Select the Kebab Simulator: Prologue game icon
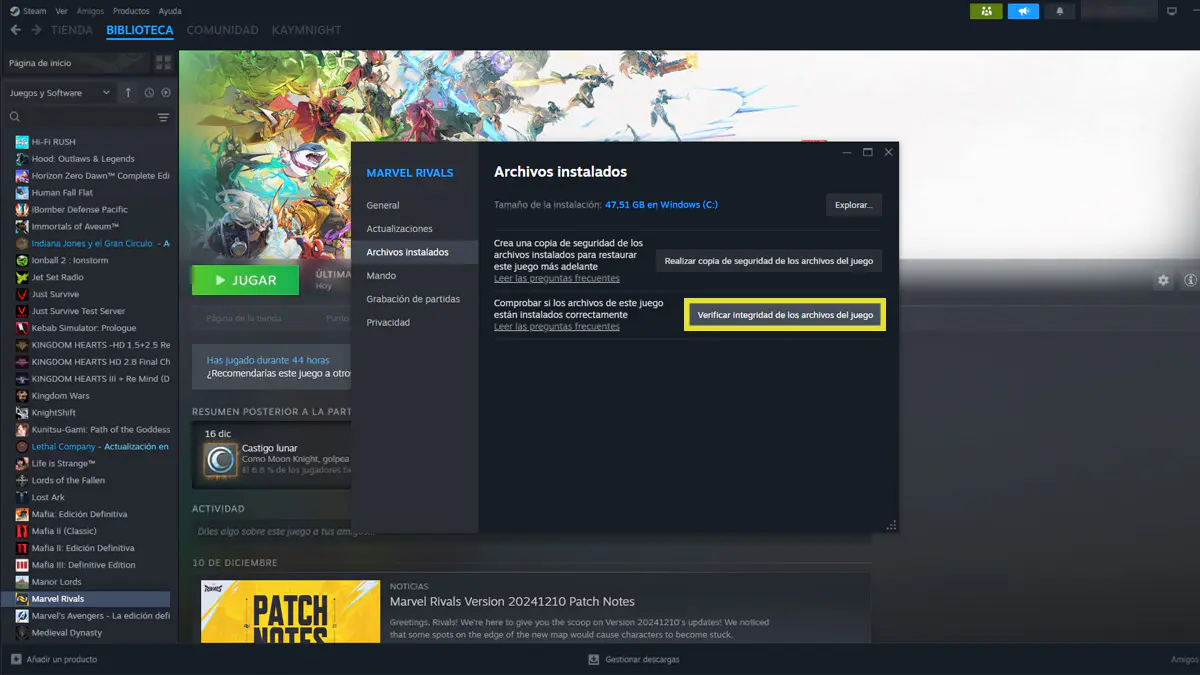 pyautogui.click(x=22, y=328)
